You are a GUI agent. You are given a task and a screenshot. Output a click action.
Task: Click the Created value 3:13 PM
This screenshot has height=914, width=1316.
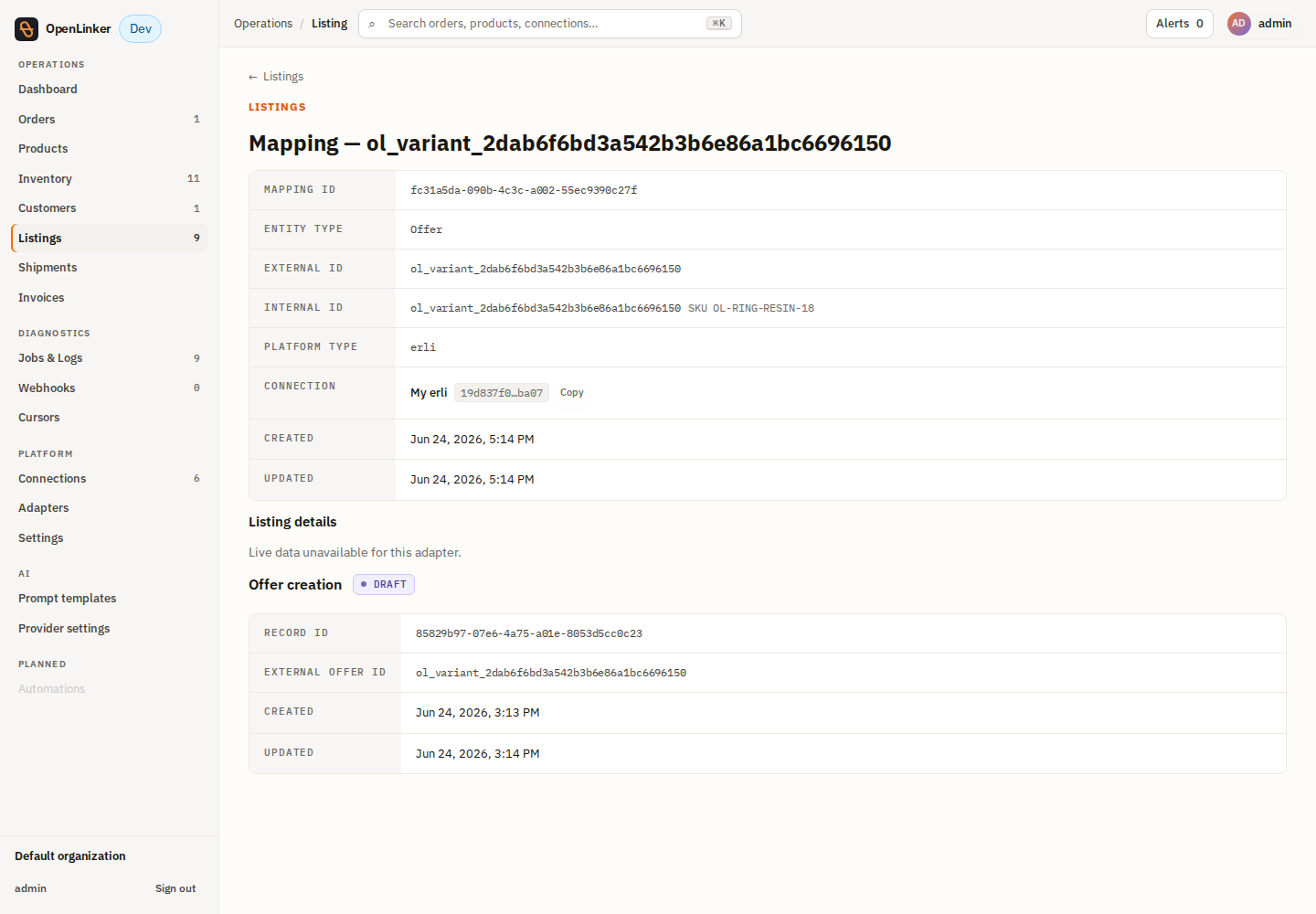coord(478,713)
